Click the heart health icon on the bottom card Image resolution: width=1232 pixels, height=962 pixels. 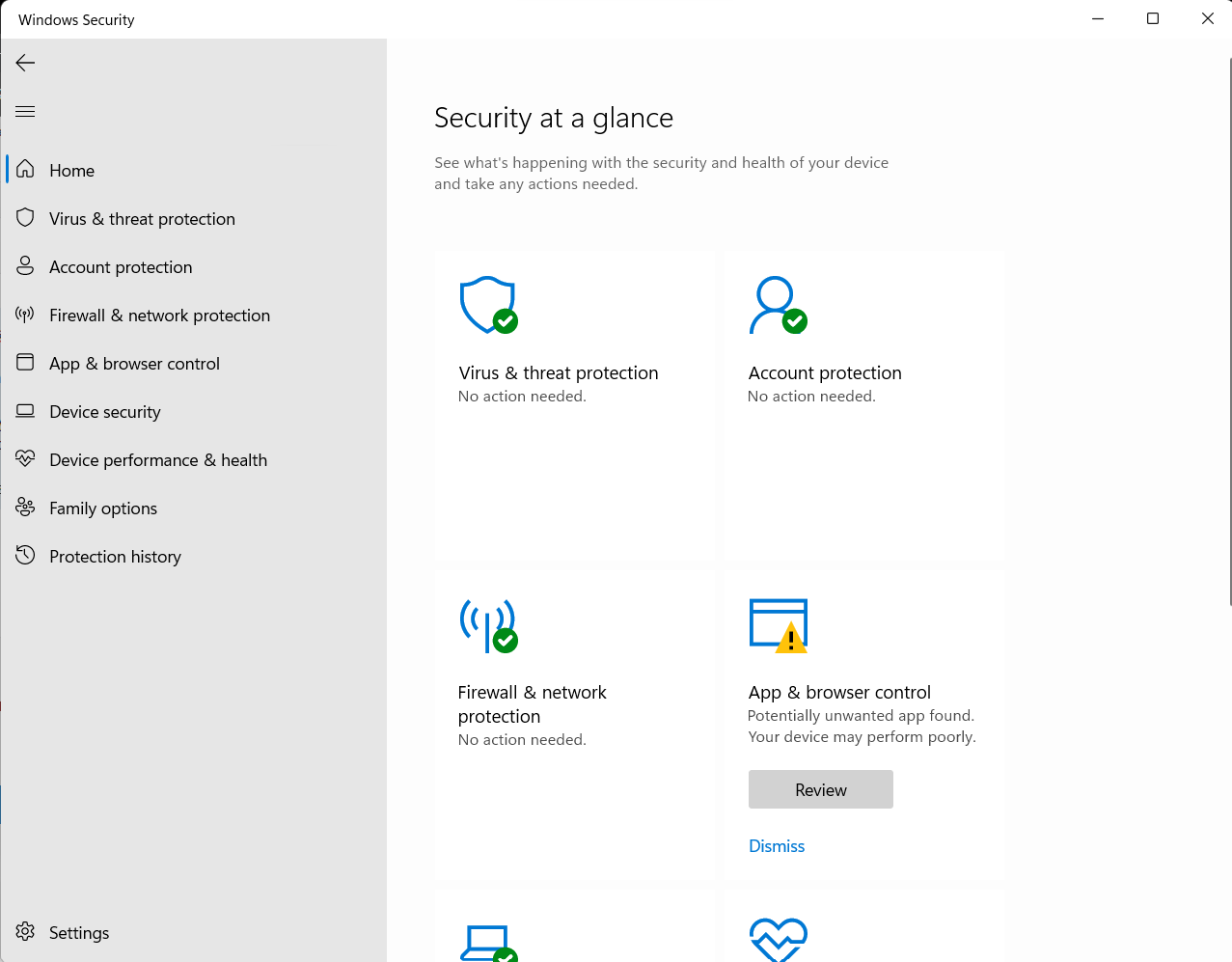pyautogui.click(x=779, y=940)
